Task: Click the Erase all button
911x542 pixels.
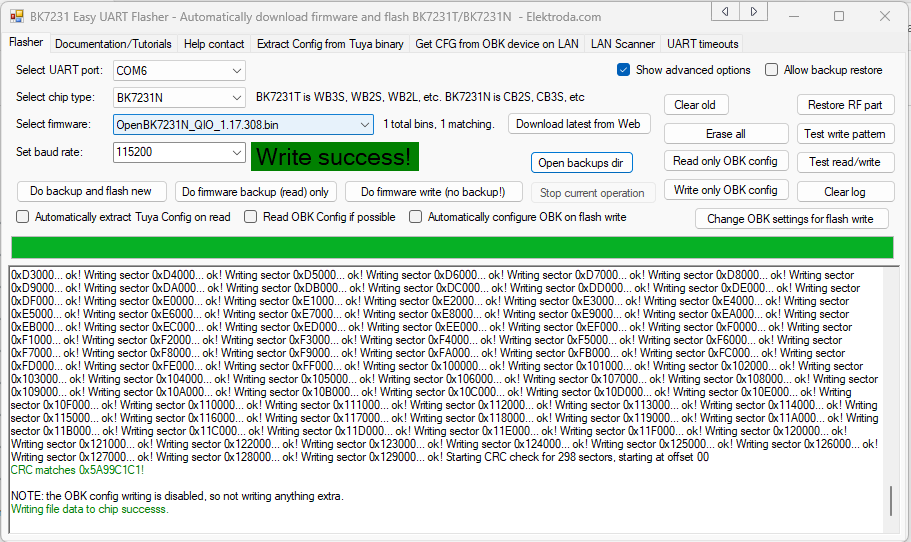Action: (726, 134)
